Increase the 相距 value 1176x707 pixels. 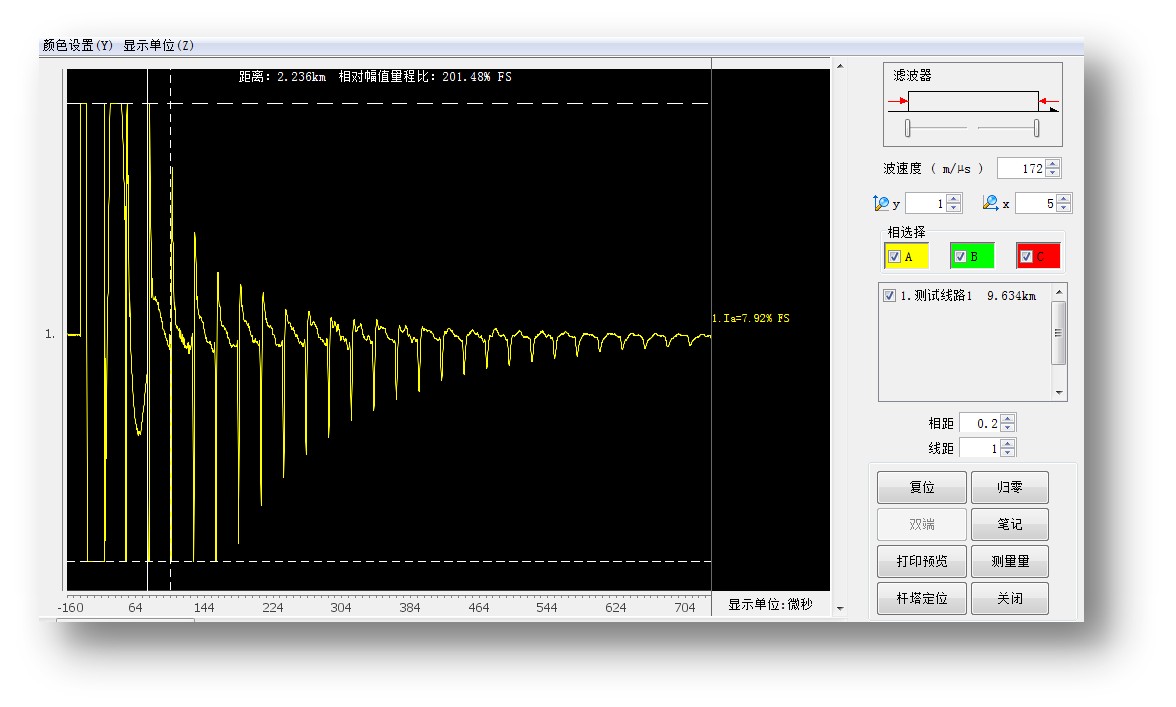click(1008, 419)
